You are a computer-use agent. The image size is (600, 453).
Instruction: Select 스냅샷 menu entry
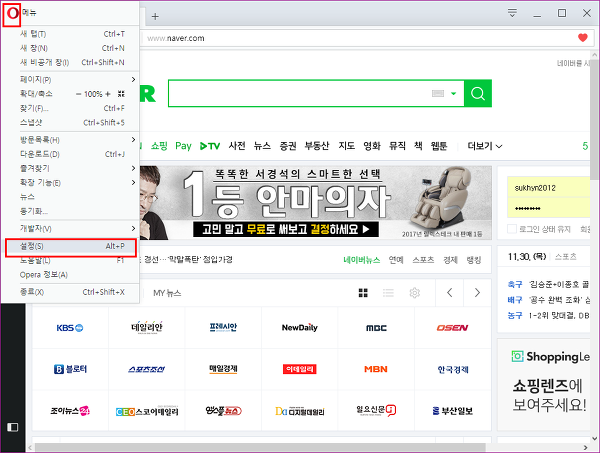(x=70, y=123)
